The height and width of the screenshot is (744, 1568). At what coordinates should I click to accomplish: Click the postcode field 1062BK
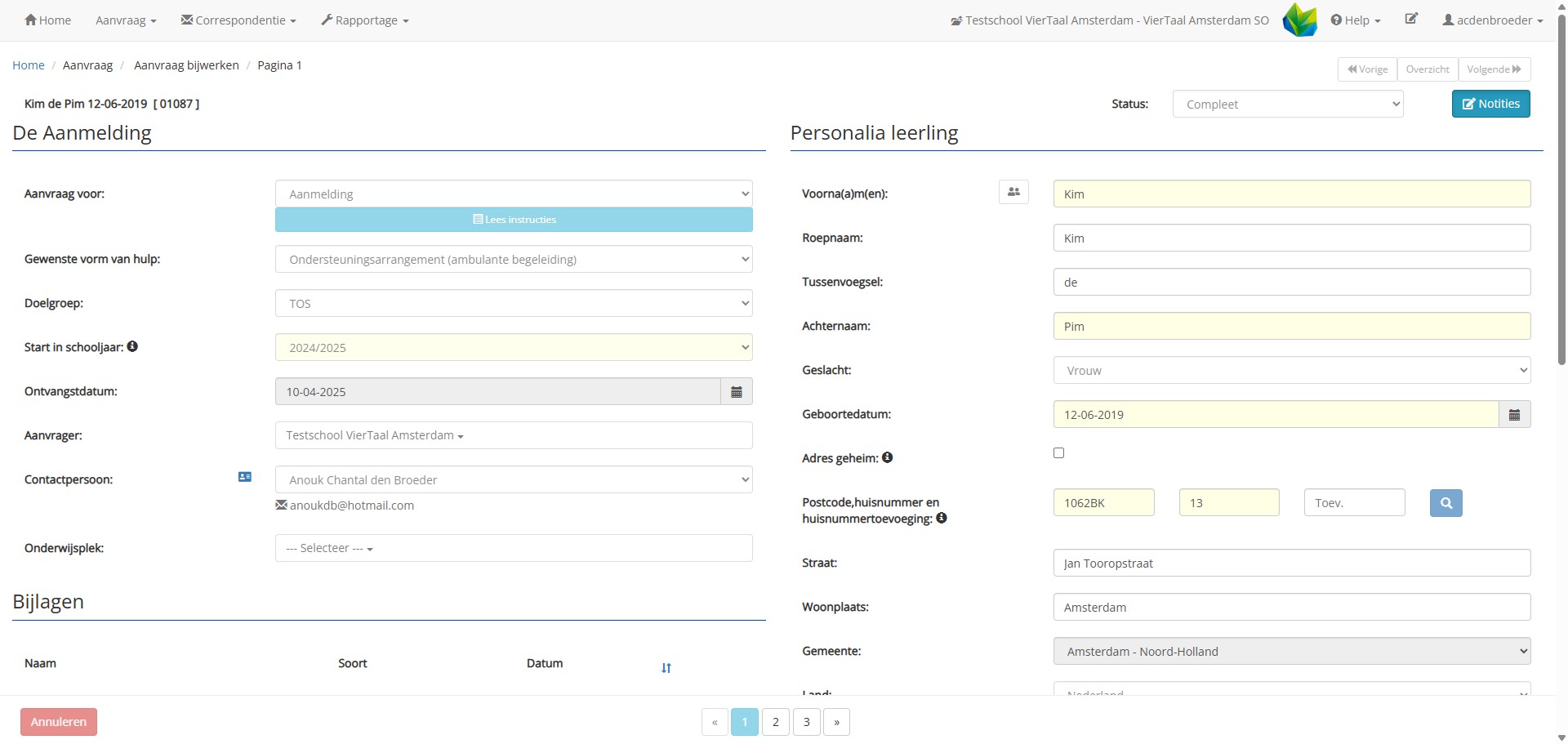click(x=1104, y=503)
